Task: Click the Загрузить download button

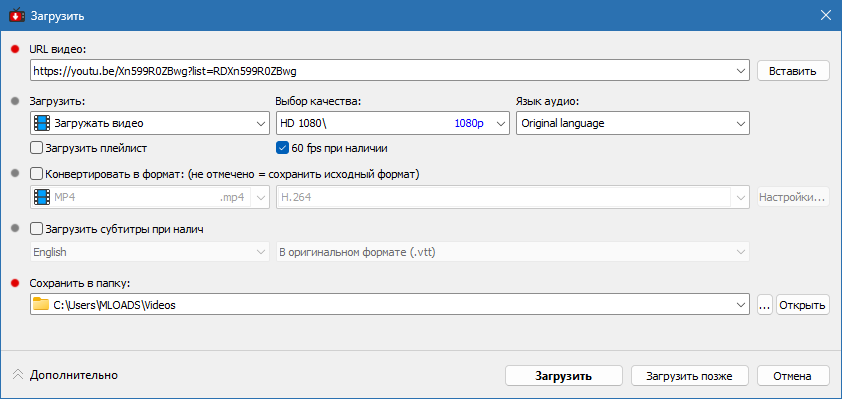Action: (x=563, y=375)
